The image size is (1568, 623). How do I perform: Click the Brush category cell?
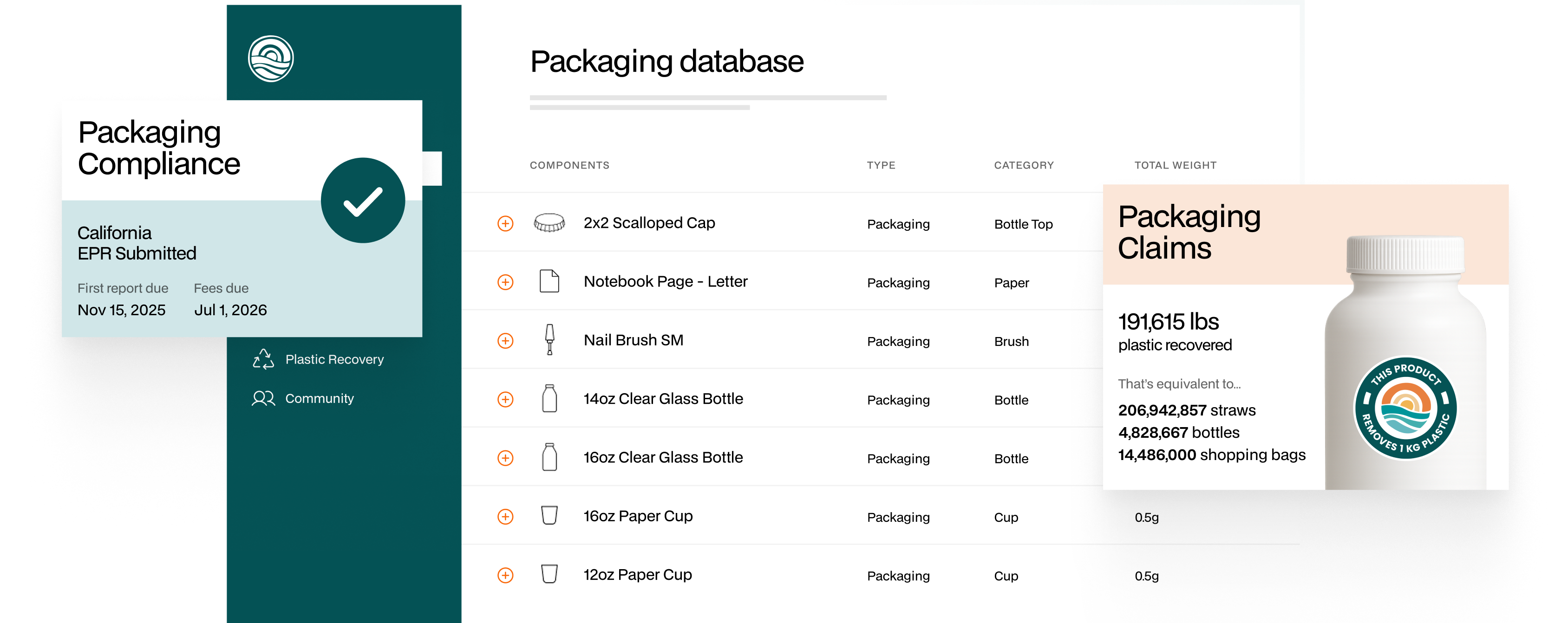tap(1011, 341)
